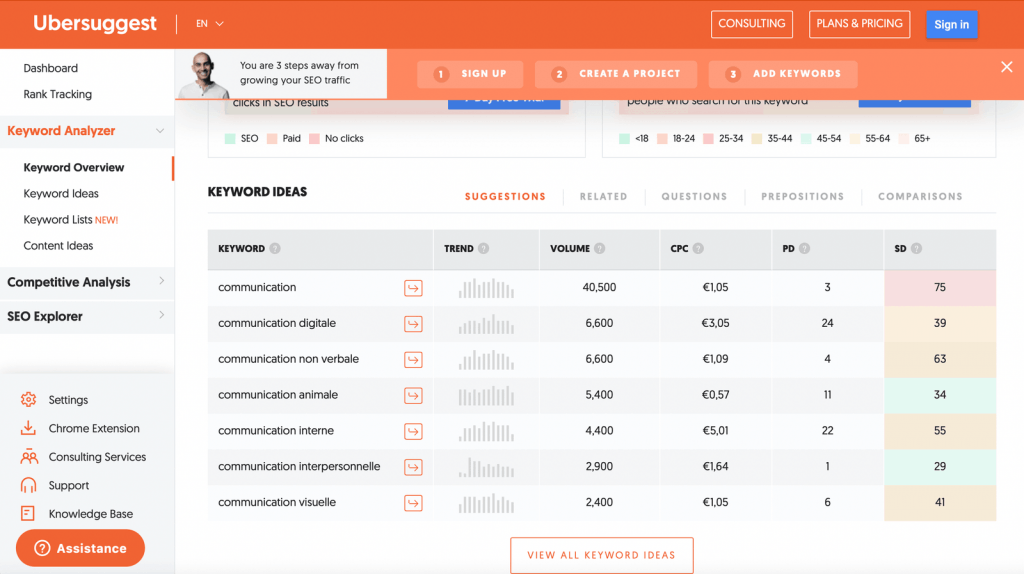Click help icon next to CPC header
Viewport: 1024px width, 574px height.
click(x=698, y=249)
